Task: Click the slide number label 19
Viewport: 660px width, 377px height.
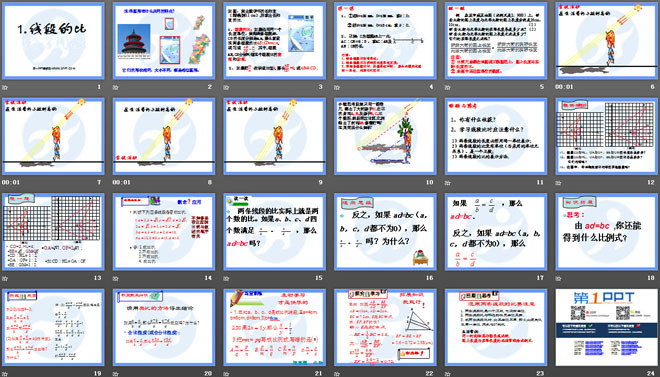Action: coord(97,373)
